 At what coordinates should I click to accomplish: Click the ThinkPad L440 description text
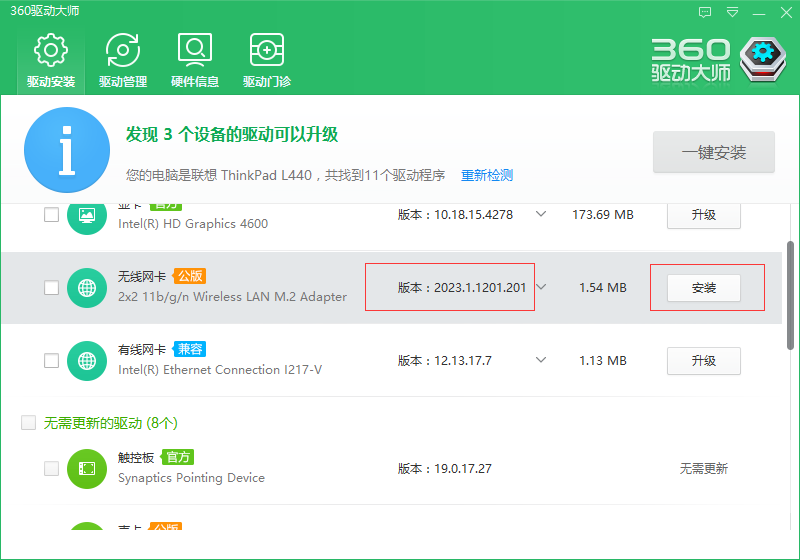285,175
